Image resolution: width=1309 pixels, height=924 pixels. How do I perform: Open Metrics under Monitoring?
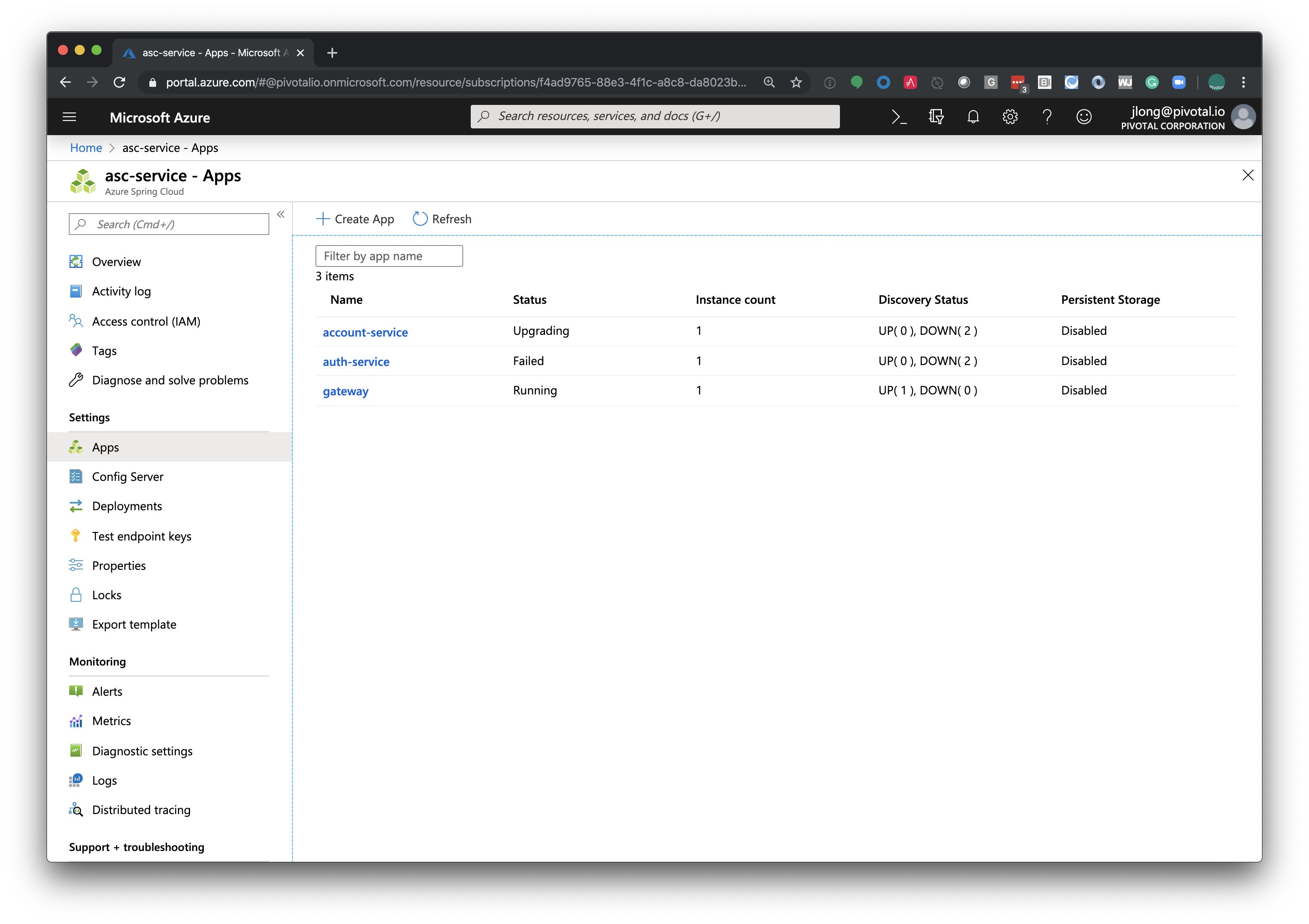click(111, 721)
